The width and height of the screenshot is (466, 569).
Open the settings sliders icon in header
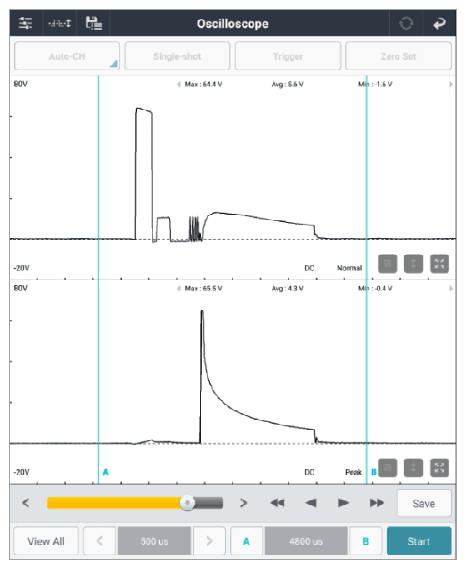click(25, 24)
